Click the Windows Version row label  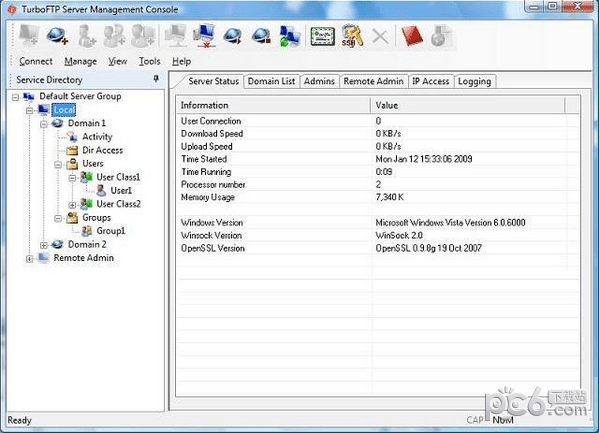point(212,223)
